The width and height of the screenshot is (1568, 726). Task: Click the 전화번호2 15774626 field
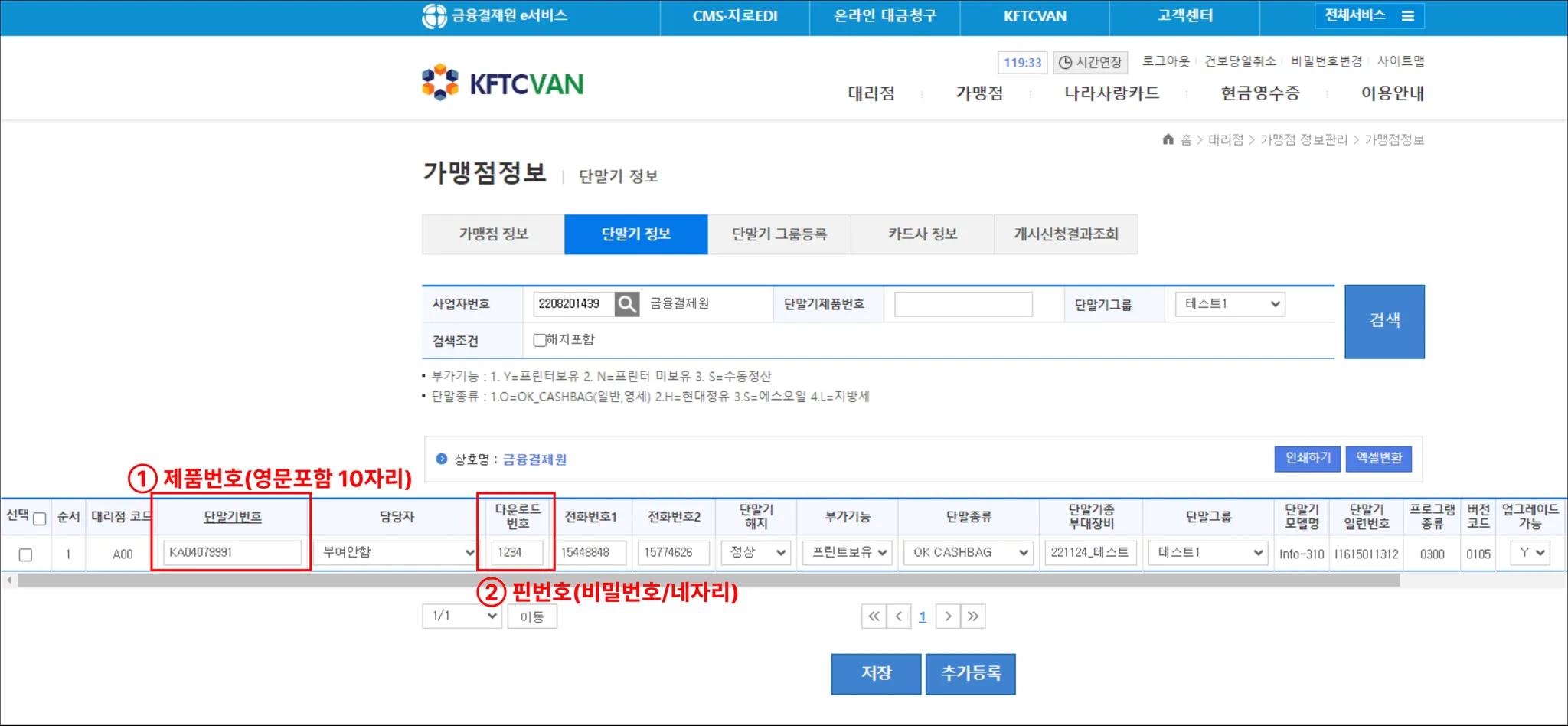tap(674, 552)
